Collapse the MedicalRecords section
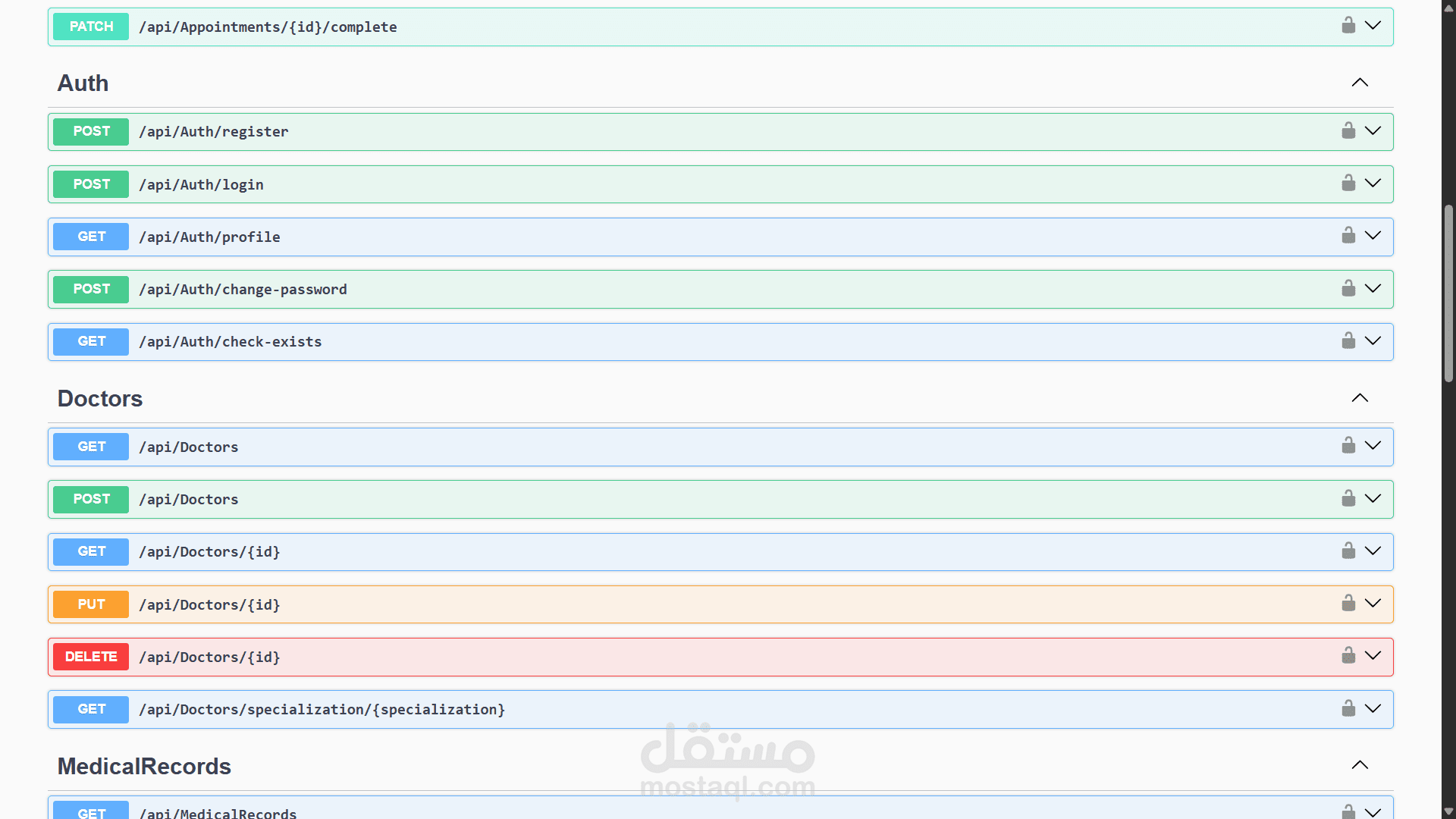The width and height of the screenshot is (1456, 819). point(1360,765)
